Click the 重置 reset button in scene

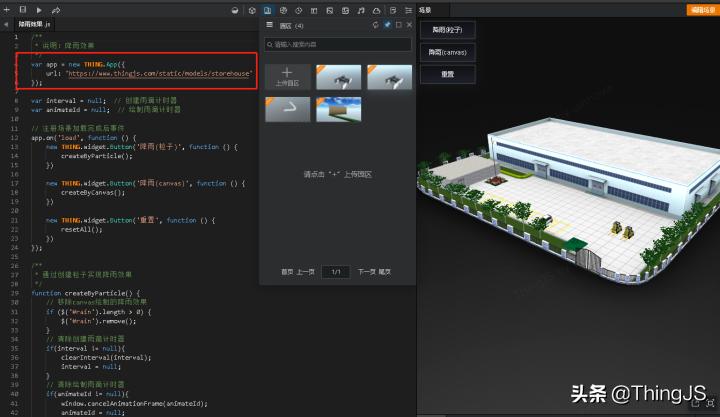click(x=448, y=74)
